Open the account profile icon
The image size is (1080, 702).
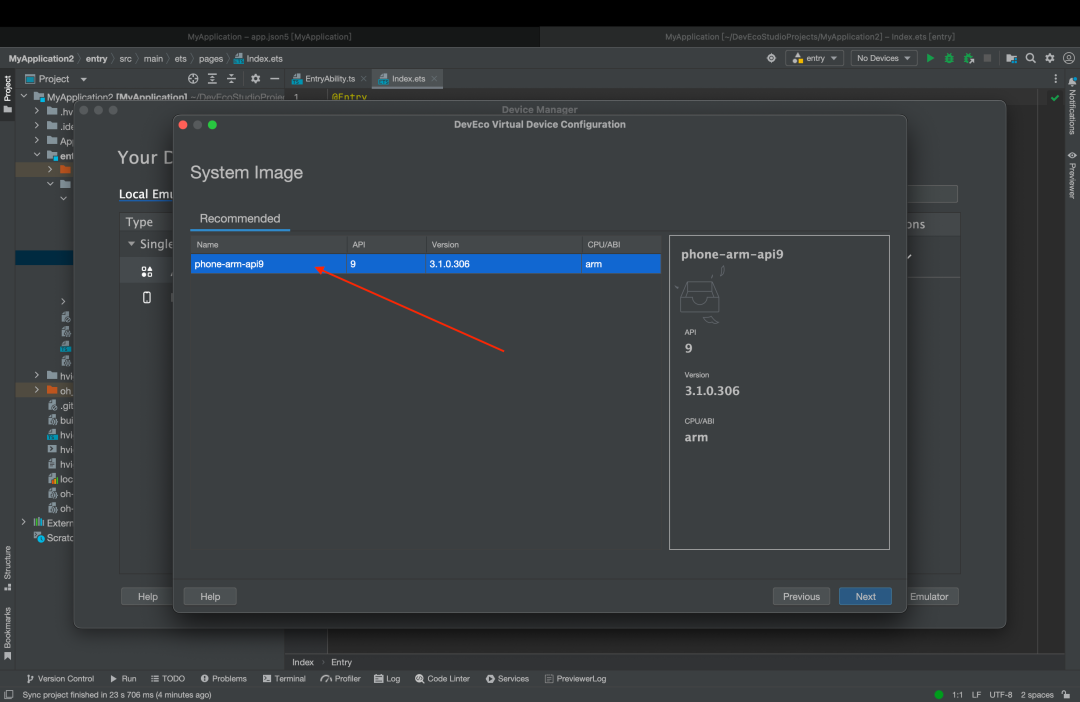[x=1068, y=59]
